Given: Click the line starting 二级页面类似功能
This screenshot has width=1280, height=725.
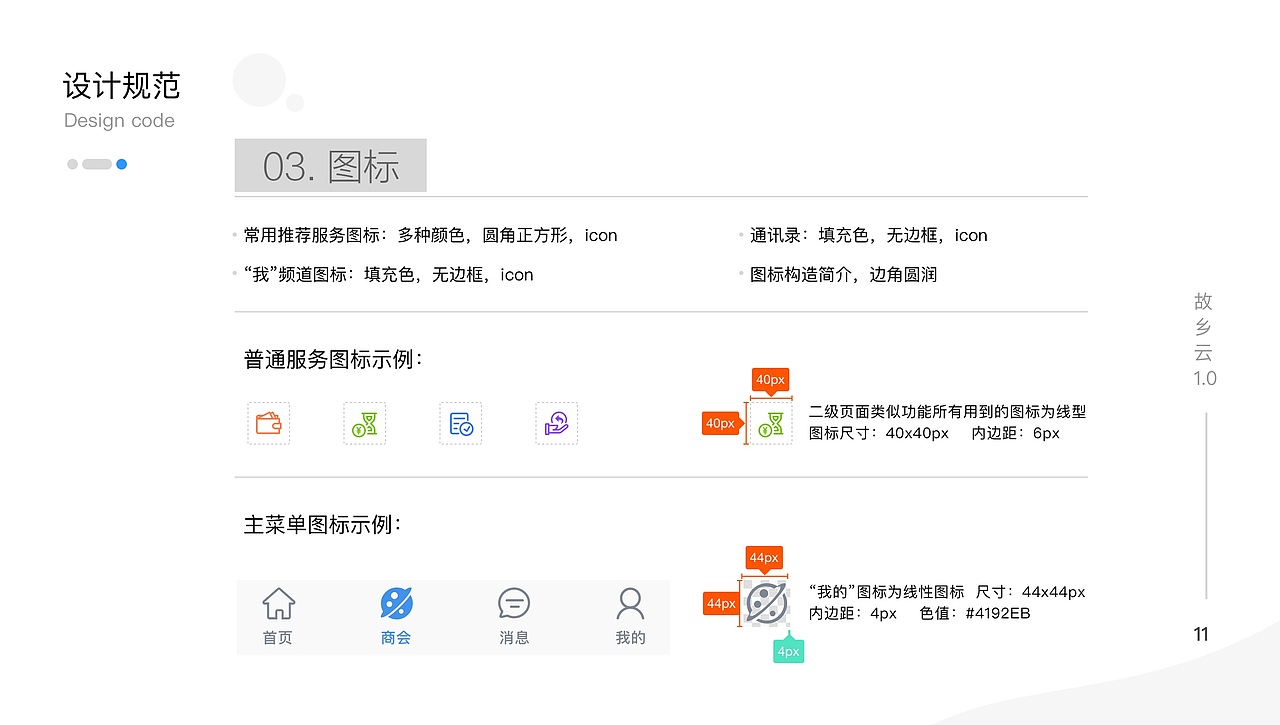Looking at the screenshot, I should [x=947, y=412].
